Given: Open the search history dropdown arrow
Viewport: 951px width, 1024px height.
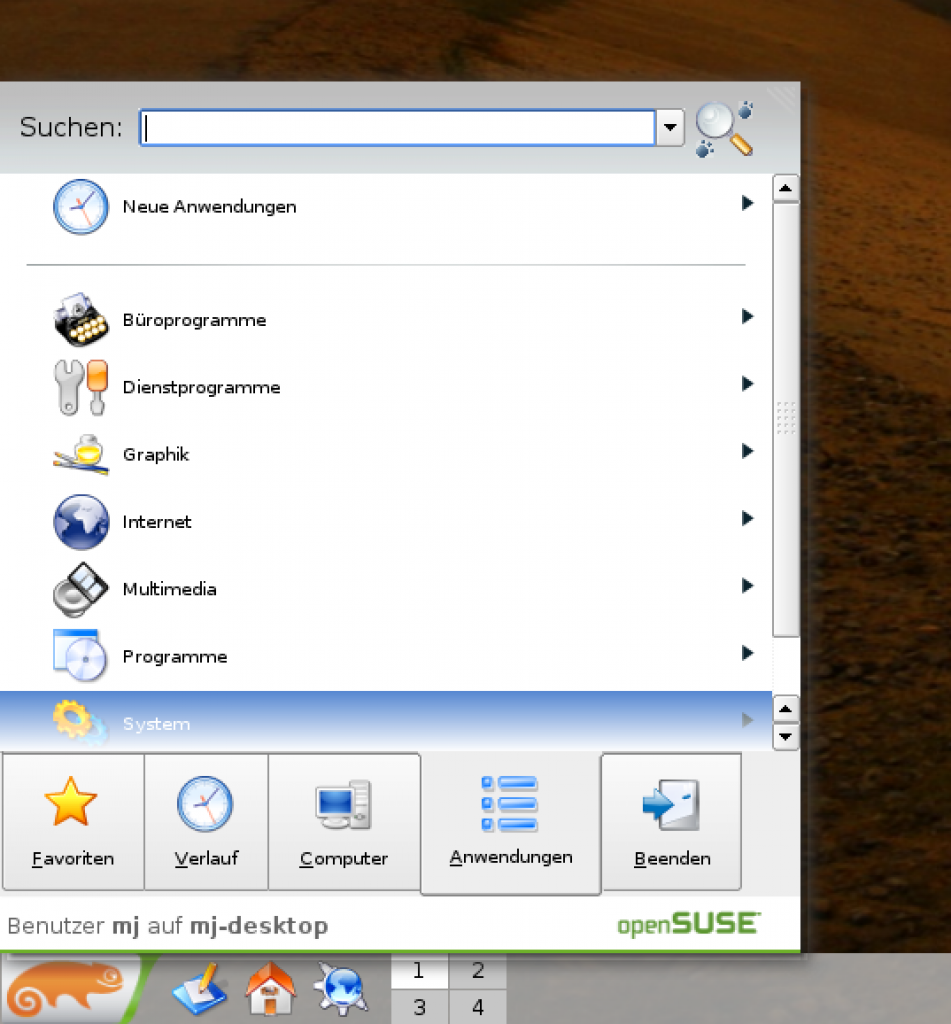Looking at the screenshot, I should coord(670,127).
